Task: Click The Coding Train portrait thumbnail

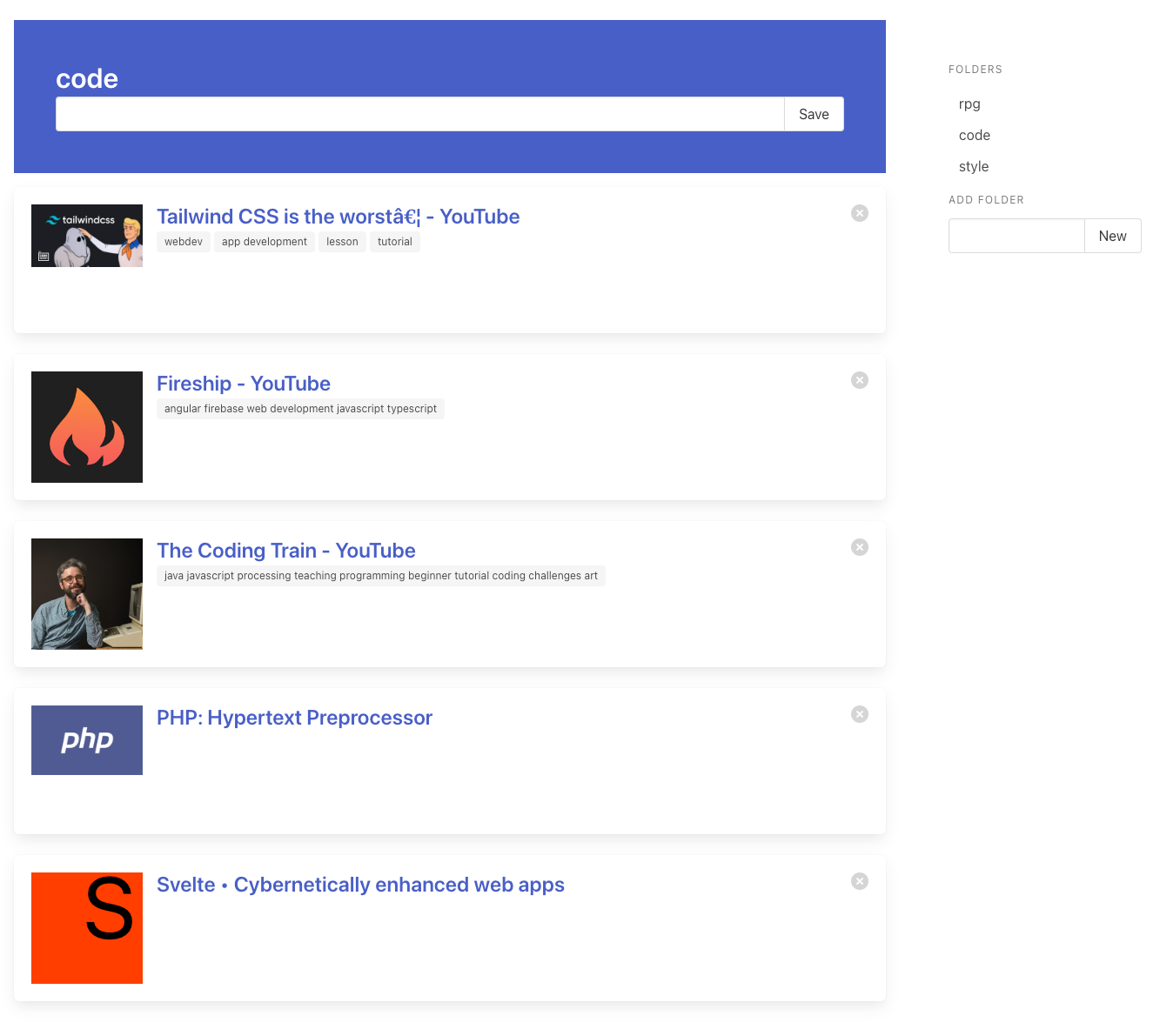Action: click(87, 594)
